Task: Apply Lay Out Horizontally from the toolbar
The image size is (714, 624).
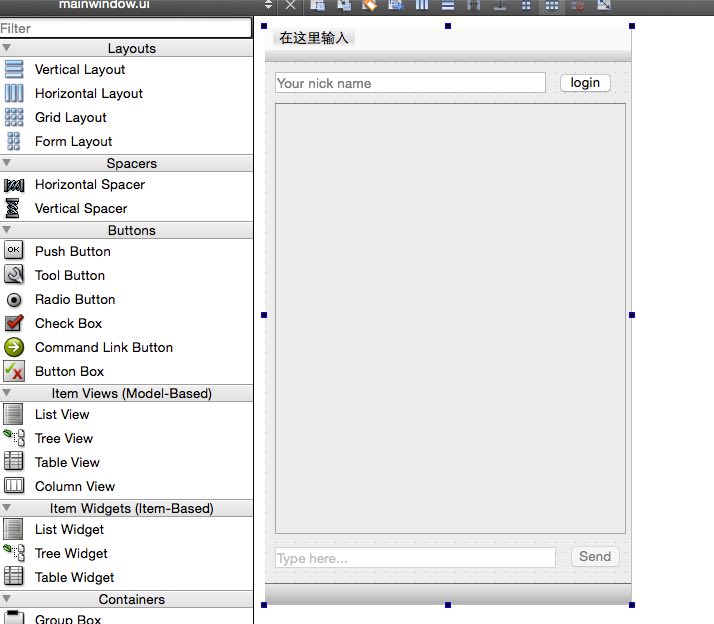Action: tap(422, 5)
